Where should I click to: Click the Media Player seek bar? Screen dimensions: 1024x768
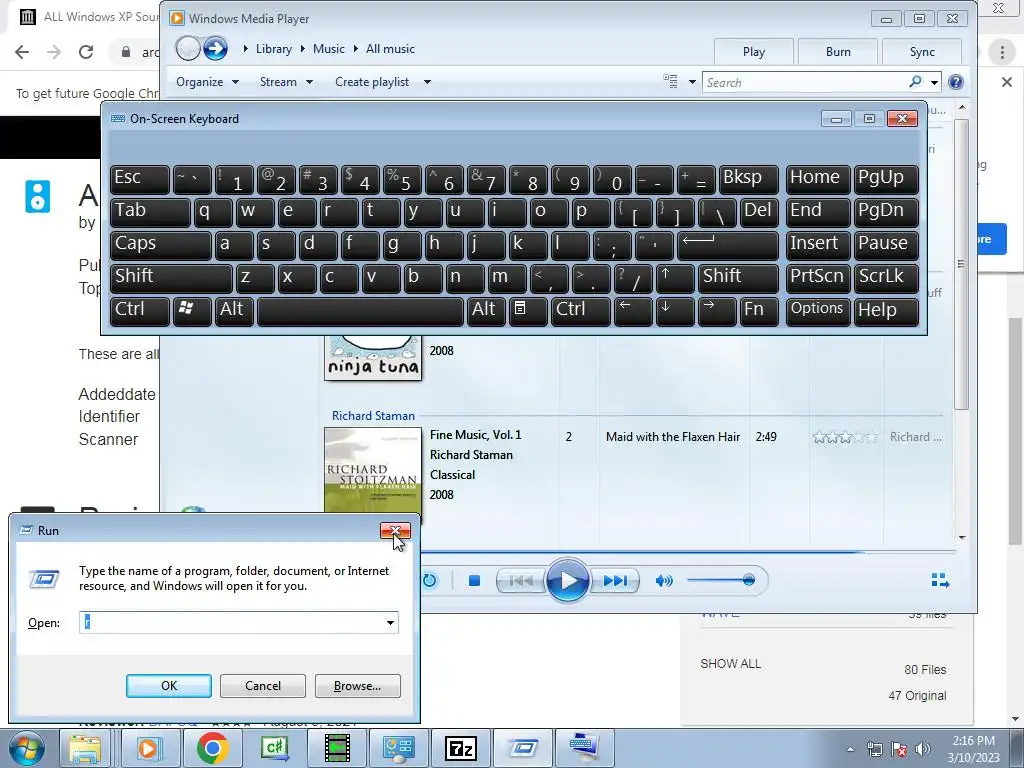(x=688, y=552)
